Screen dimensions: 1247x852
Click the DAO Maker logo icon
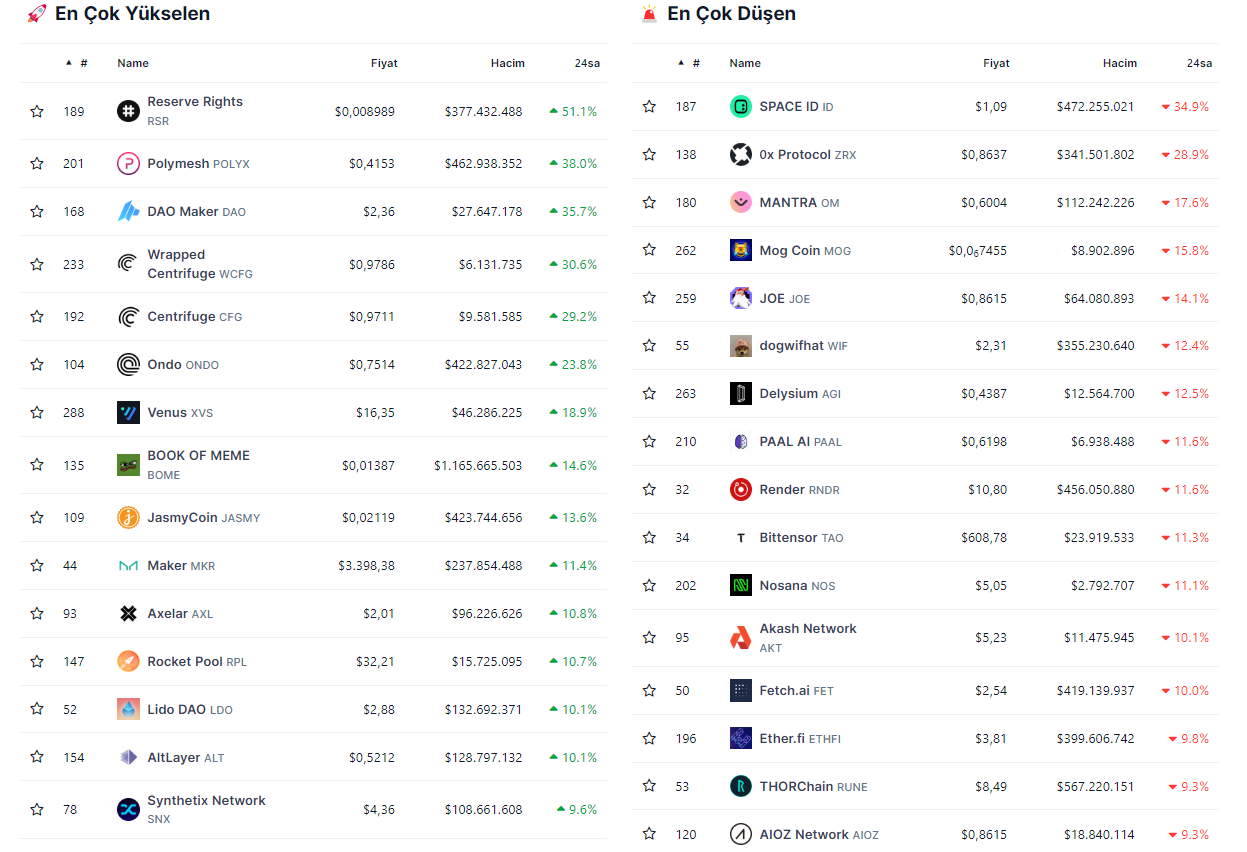[128, 211]
